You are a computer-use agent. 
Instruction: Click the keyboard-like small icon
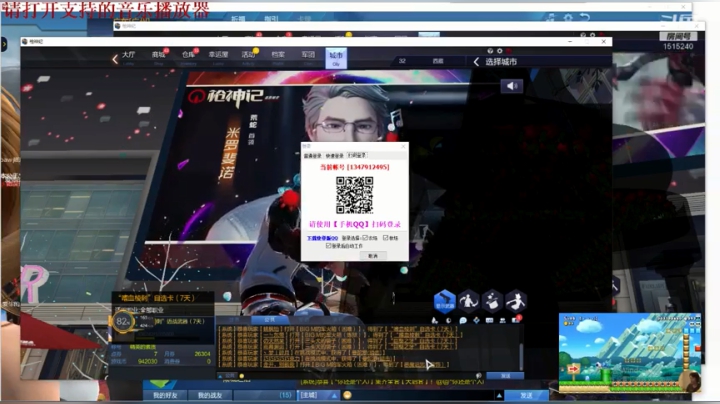(489, 320)
